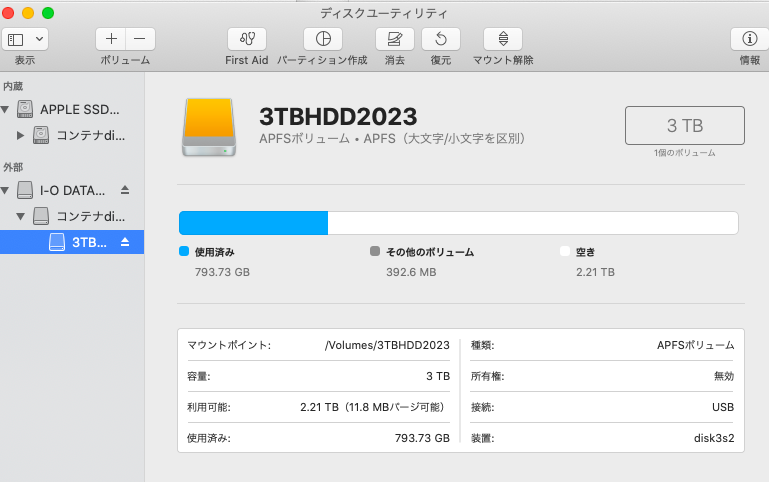
Task: Click 2.21 TB（11.8 MBパージ可能）value
Action: pos(374,407)
